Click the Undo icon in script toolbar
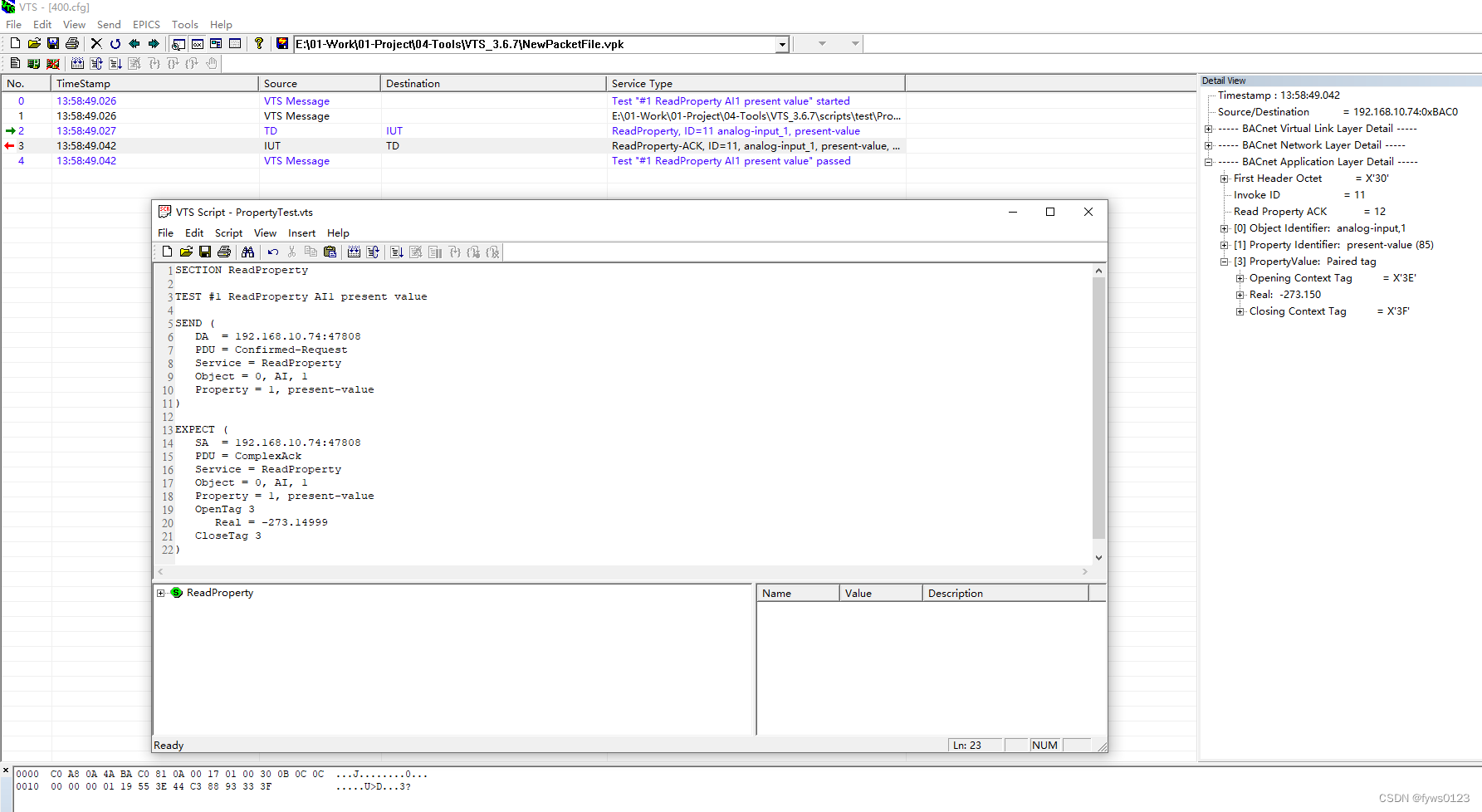This screenshot has height=812, width=1482. click(272, 252)
